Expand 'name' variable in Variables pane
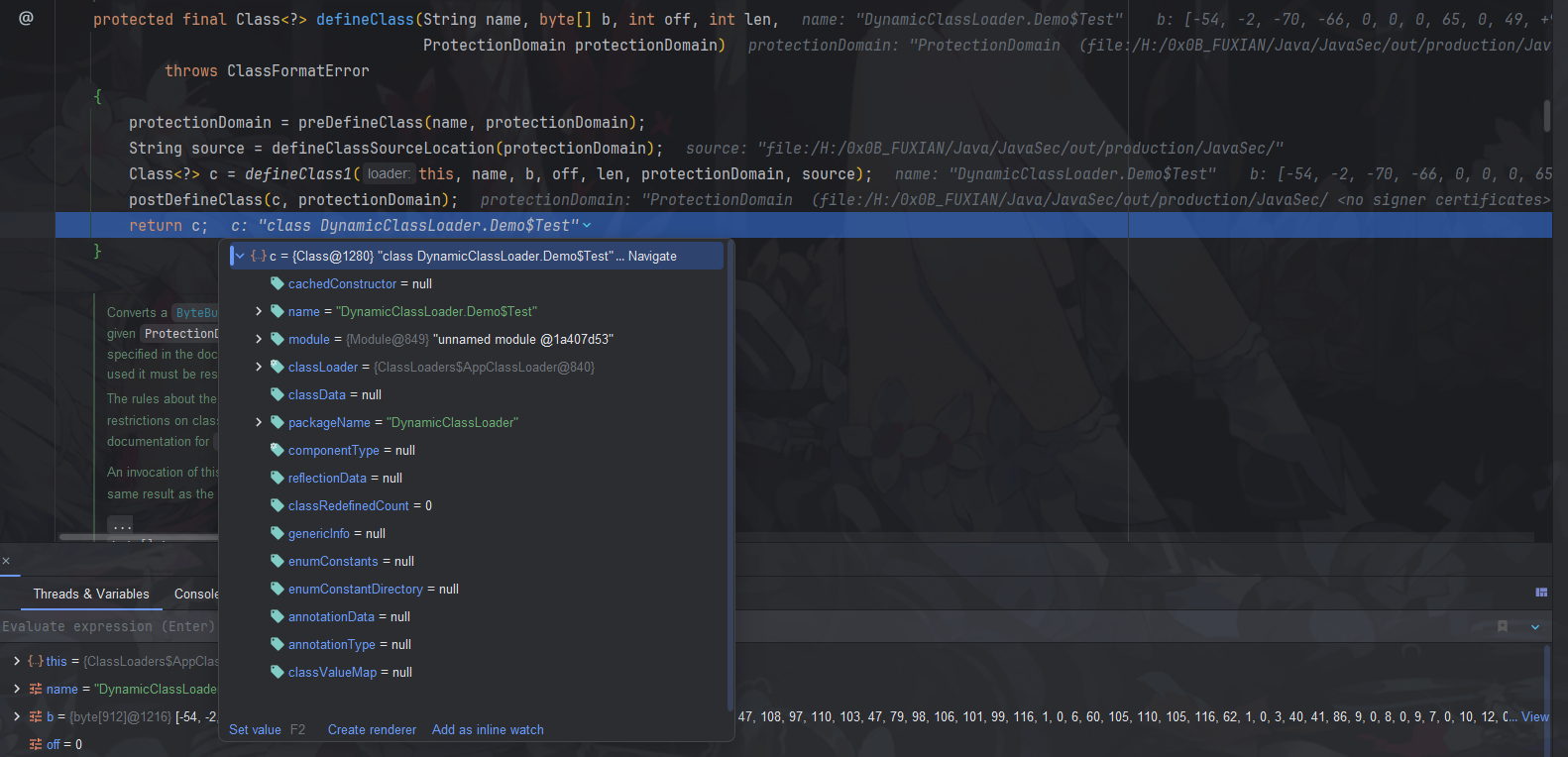Viewport: 1568px width, 757px height. (16, 689)
